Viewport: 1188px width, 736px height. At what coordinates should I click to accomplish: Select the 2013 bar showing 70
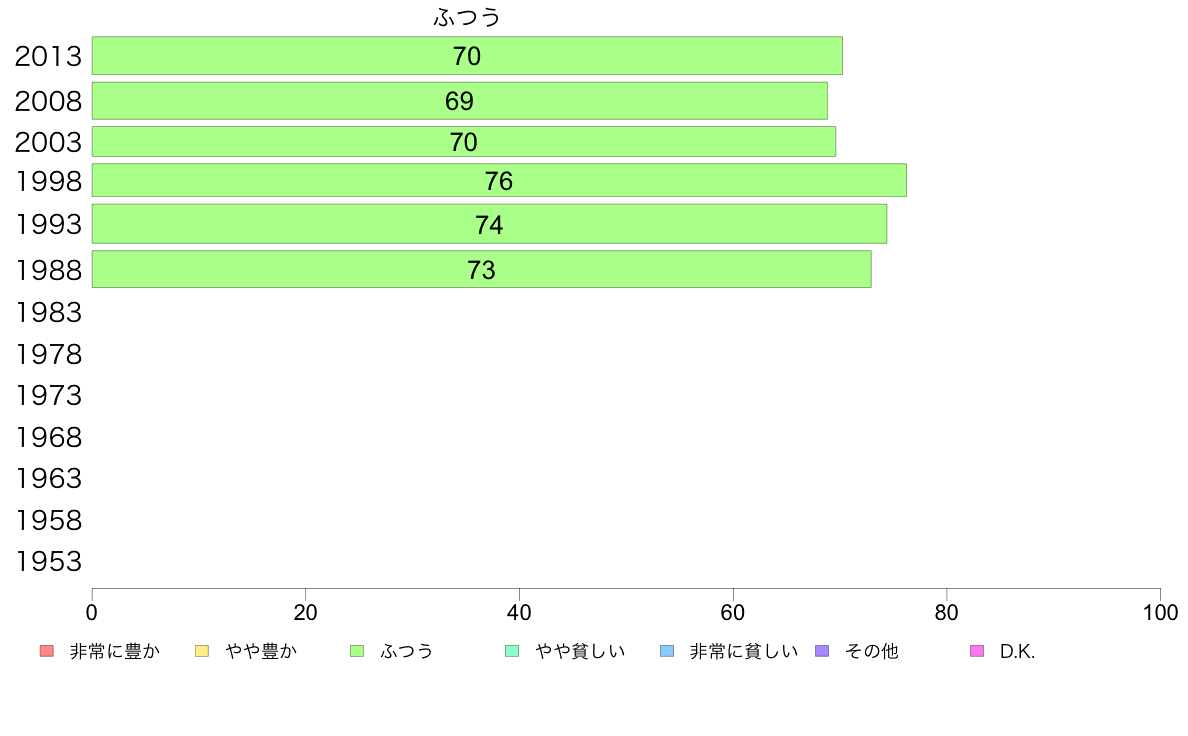pos(467,55)
